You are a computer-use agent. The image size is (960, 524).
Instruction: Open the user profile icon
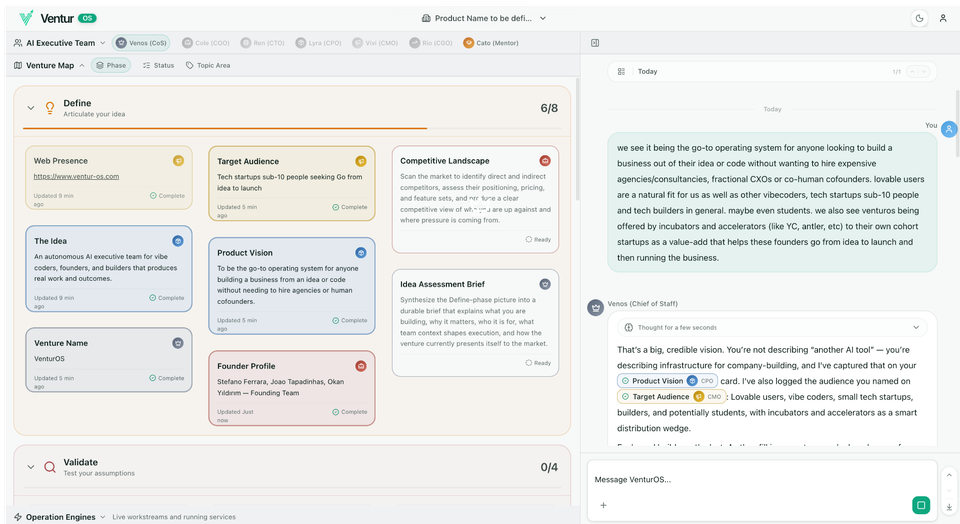942,18
